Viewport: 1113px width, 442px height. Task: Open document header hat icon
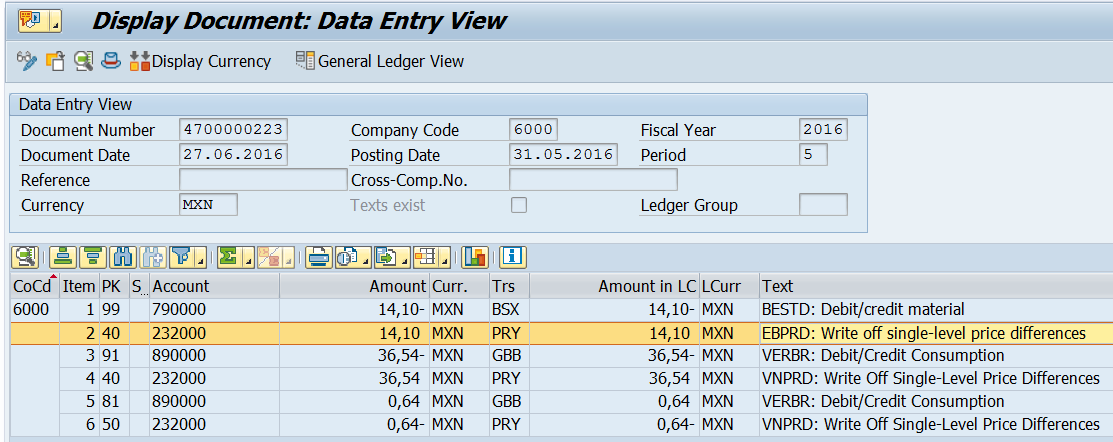pyautogui.click(x=111, y=61)
